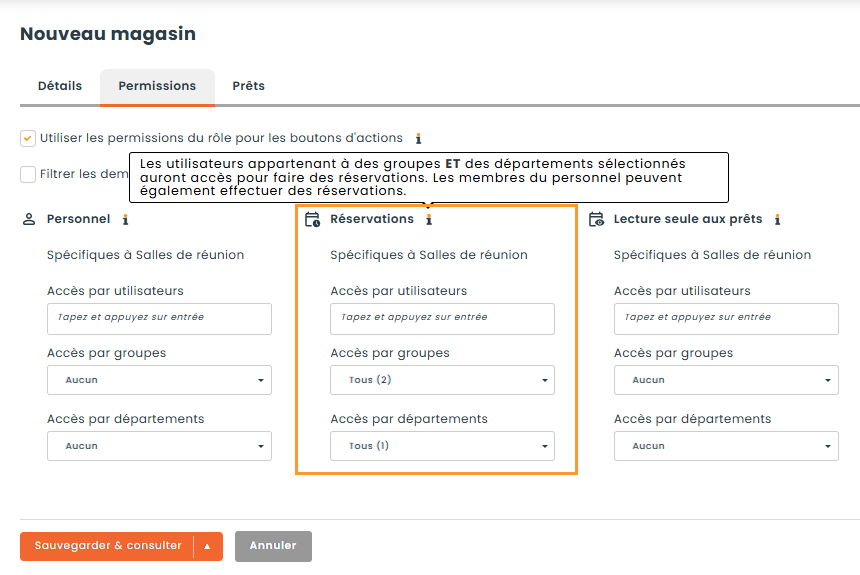Click info icon after role permissions checkbox label
860x575 pixels.
point(418,139)
